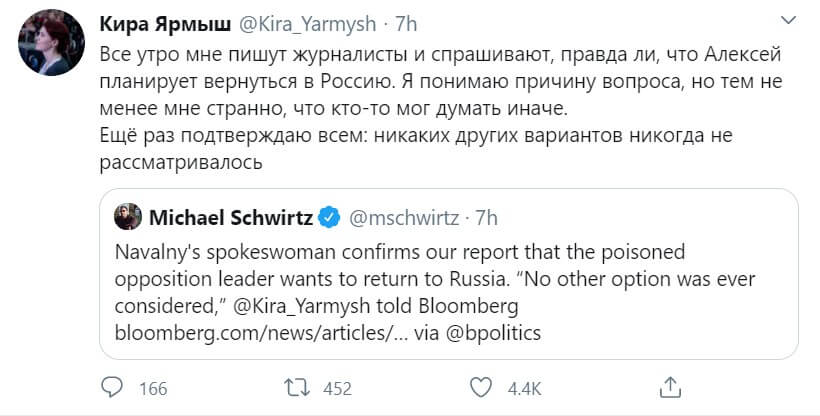
Task: Click Michael Schwirtz's small avatar
Action: point(129,217)
